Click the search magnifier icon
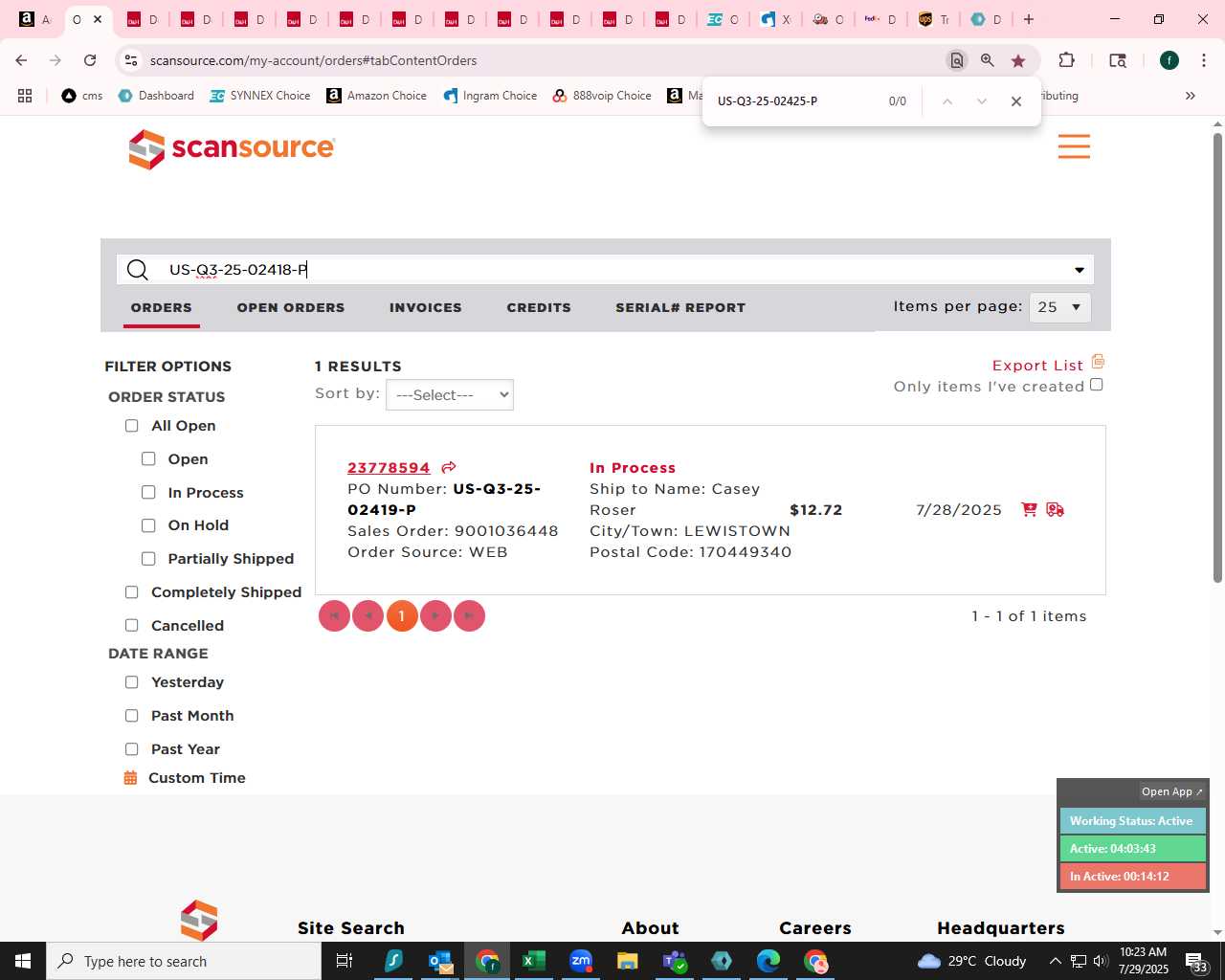Viewport: 1225px width, 980px height. pyautogui.click(x=138, y=270)
